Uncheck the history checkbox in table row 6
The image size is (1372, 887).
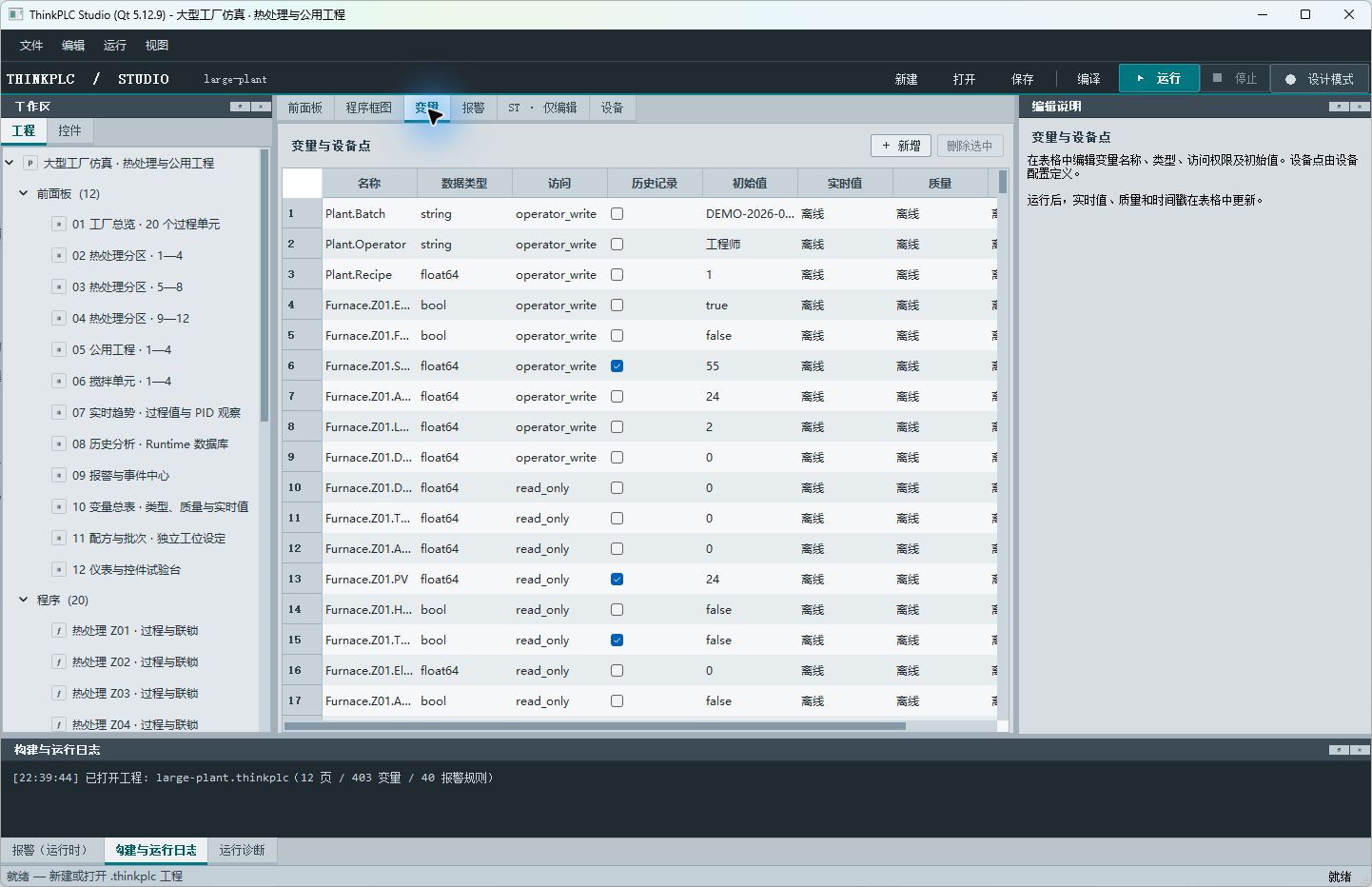pos(617,366)
